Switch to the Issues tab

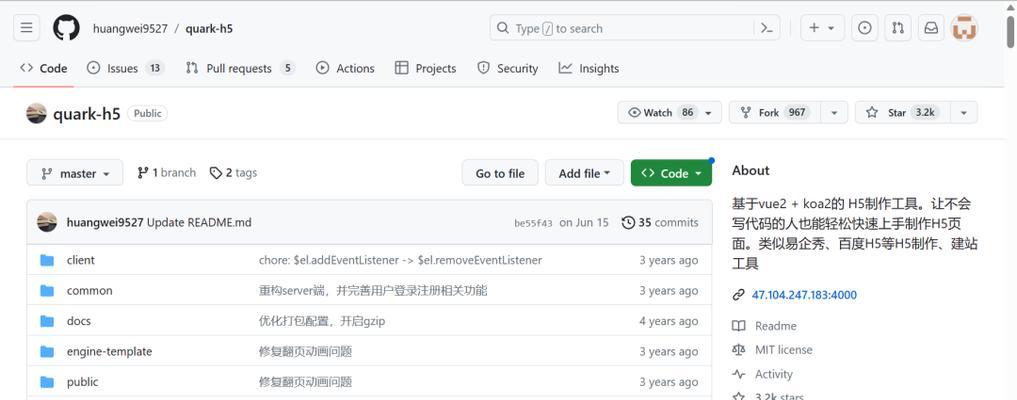click(125, 68)
